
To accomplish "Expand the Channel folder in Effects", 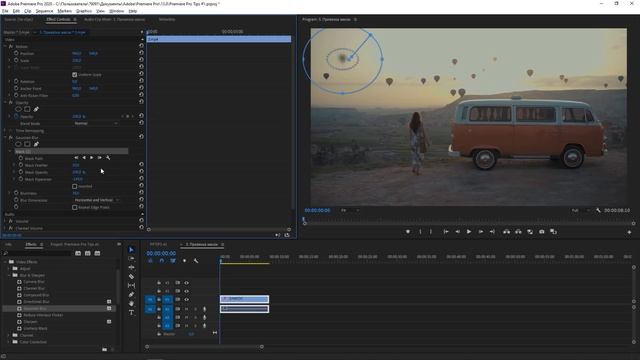I will point(9,335).
